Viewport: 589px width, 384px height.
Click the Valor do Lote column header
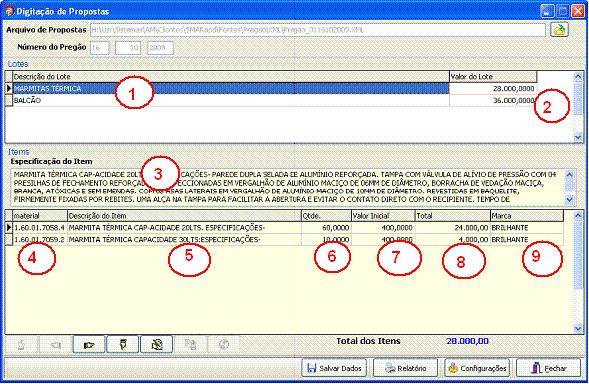point(493,77)
